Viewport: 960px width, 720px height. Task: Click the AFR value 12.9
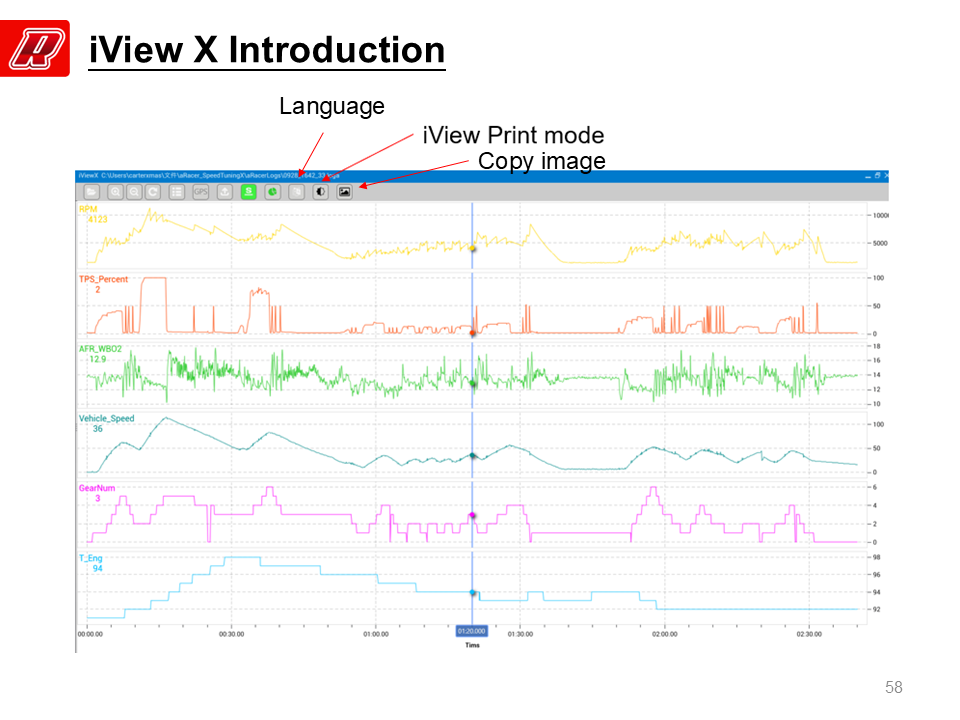point(97,359)
